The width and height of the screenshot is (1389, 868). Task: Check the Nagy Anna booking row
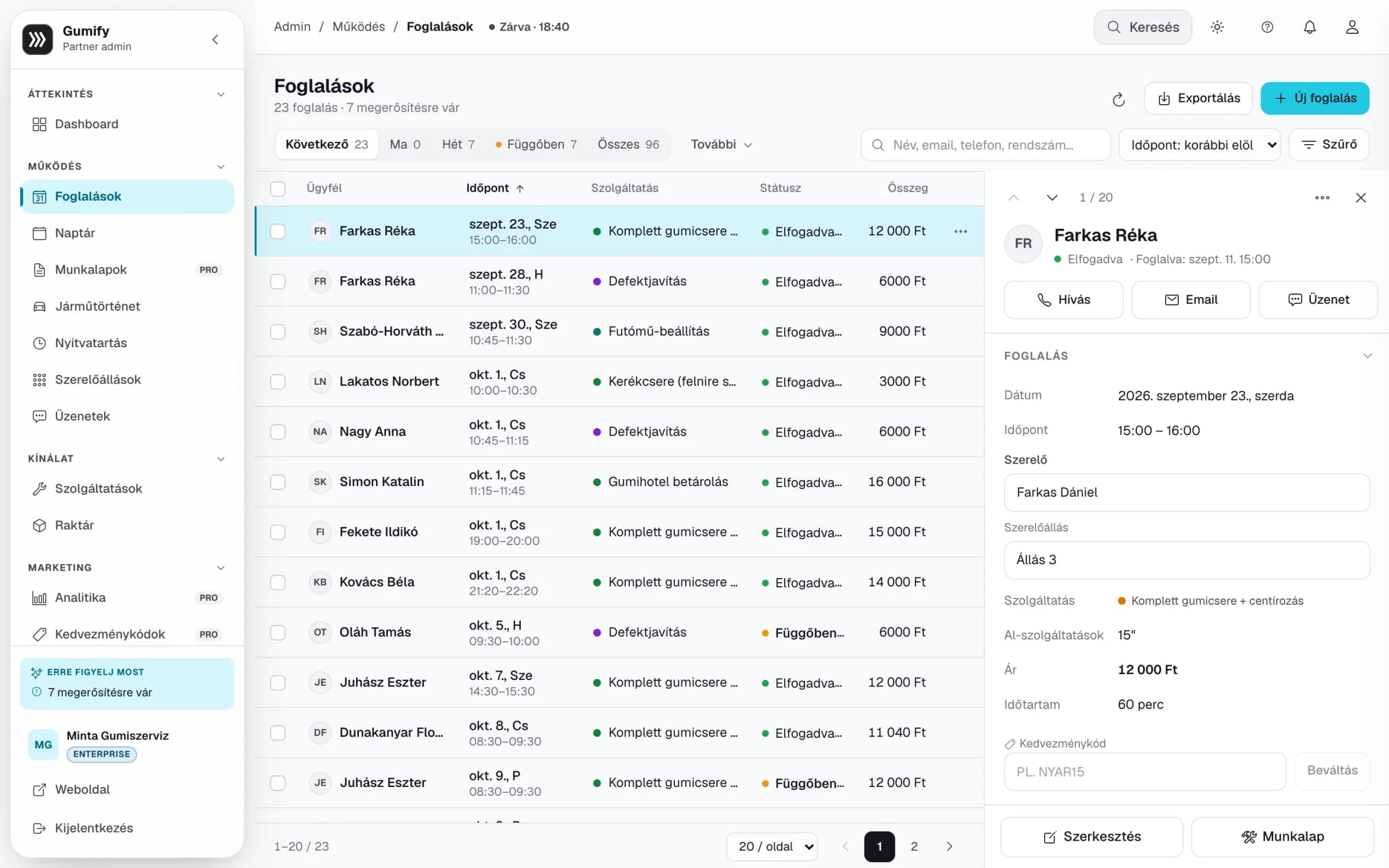click(278, 432)
